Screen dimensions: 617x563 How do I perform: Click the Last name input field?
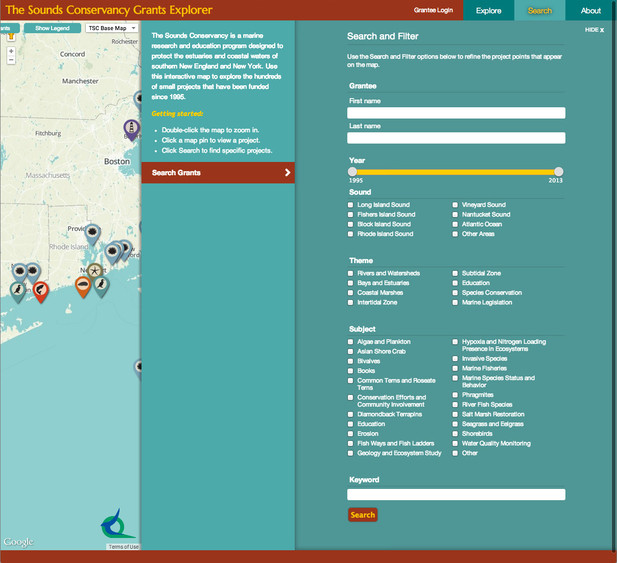(456, 138)
